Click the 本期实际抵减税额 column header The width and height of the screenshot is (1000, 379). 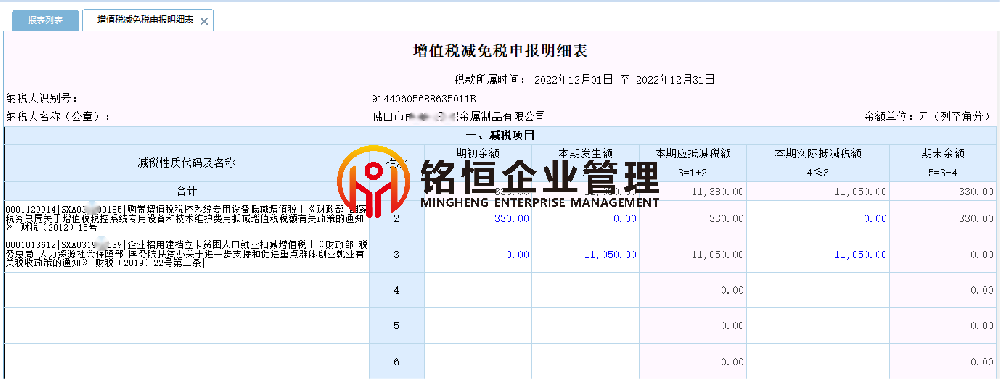coord(818,163)
